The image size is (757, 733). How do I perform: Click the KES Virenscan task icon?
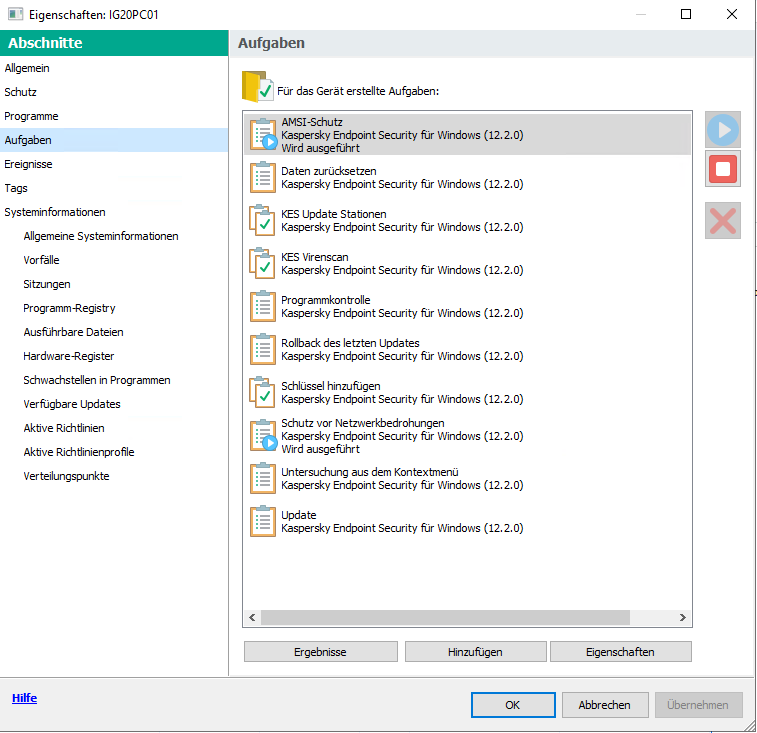click(x=262, y=263)
